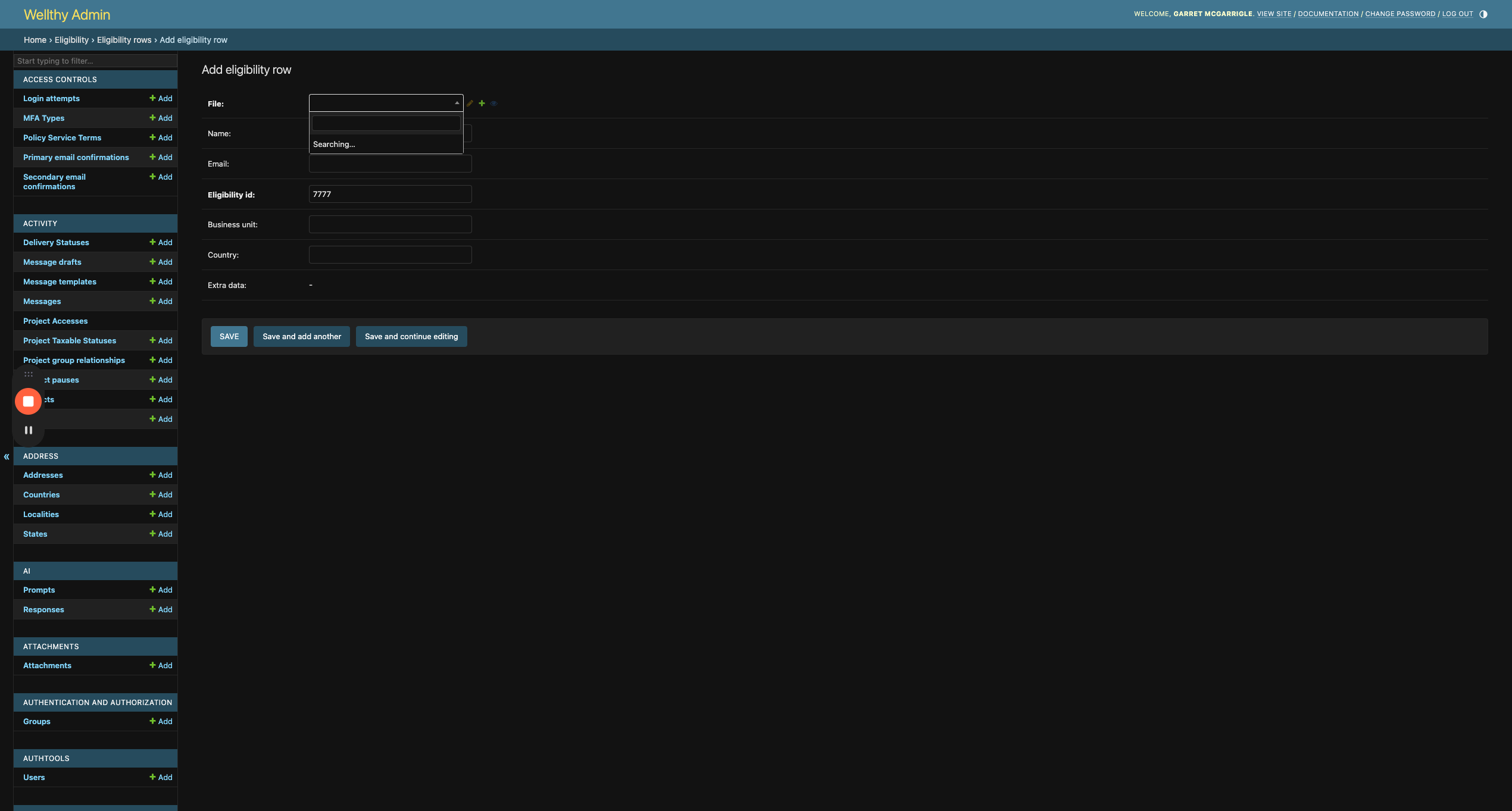This screenshot has width=1512, height=811.
Task: Grab the recorder widget's drag-handle dots
Action: click(28, 375)
